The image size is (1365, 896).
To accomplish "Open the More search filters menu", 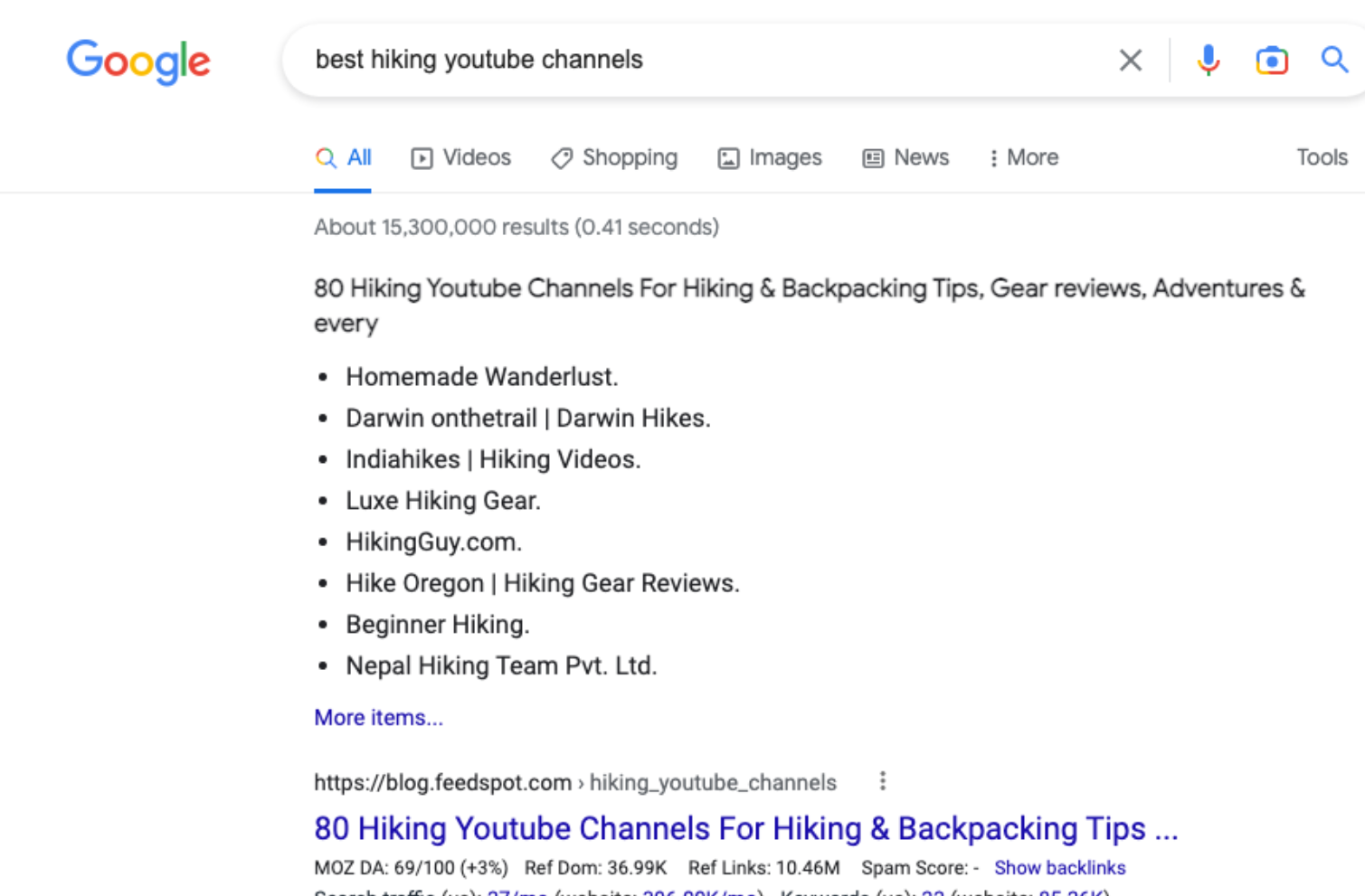I will [1023, 157].
